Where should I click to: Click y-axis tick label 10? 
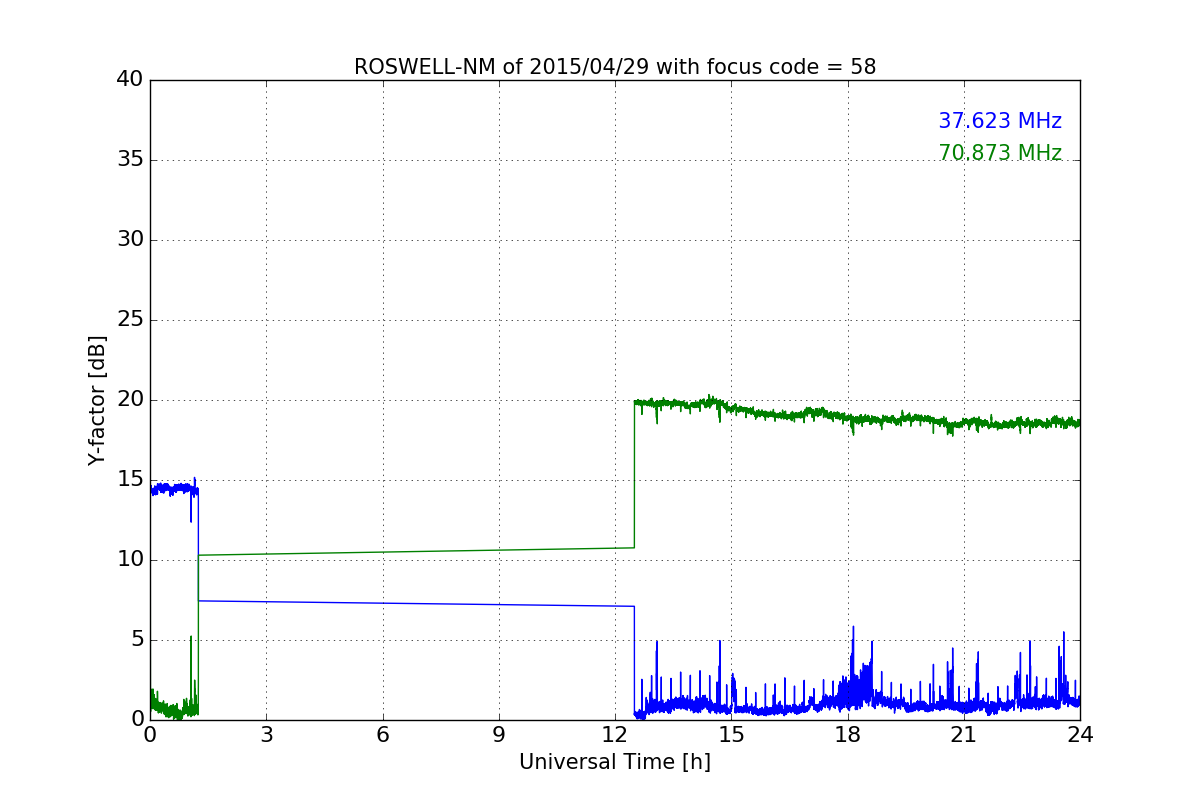point(130,560)
